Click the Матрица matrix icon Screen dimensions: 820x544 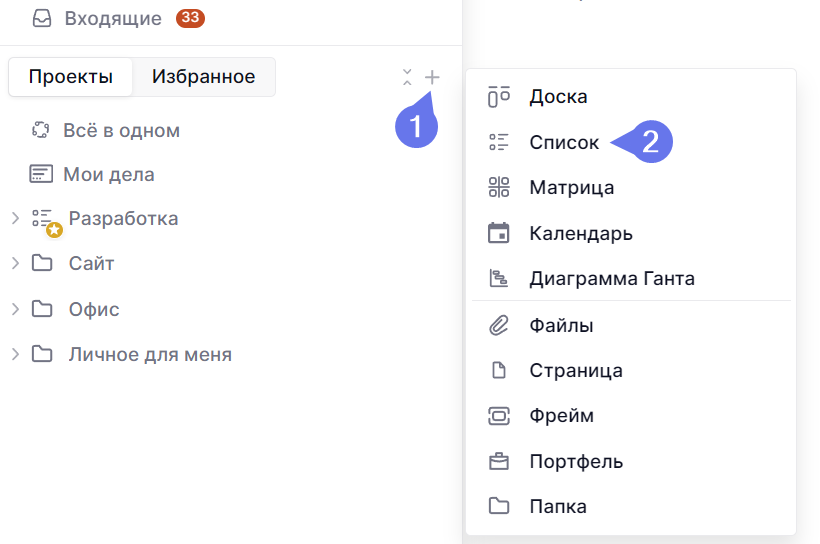tap(498, 187)
